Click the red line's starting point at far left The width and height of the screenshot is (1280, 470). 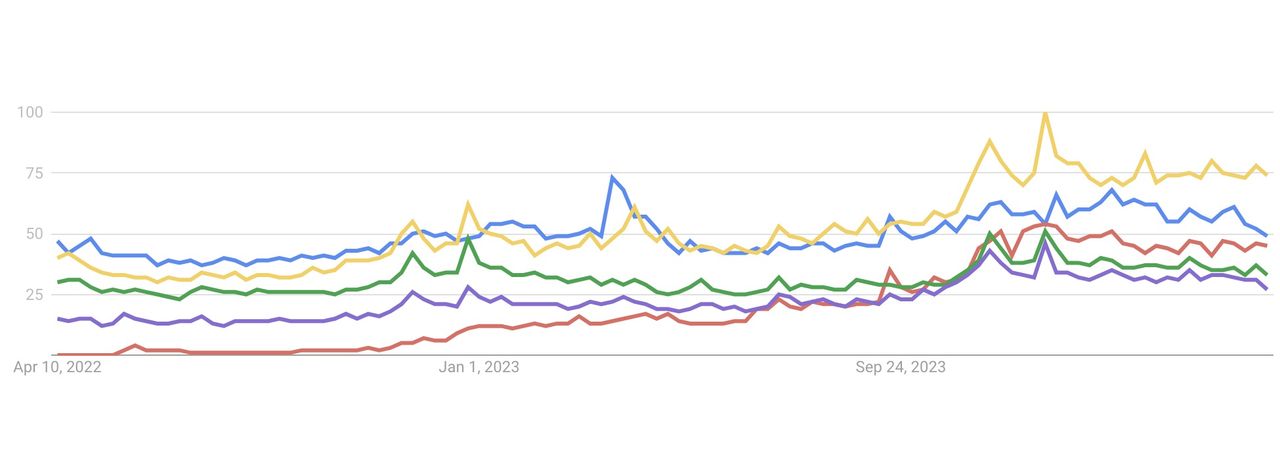[58, 355]
